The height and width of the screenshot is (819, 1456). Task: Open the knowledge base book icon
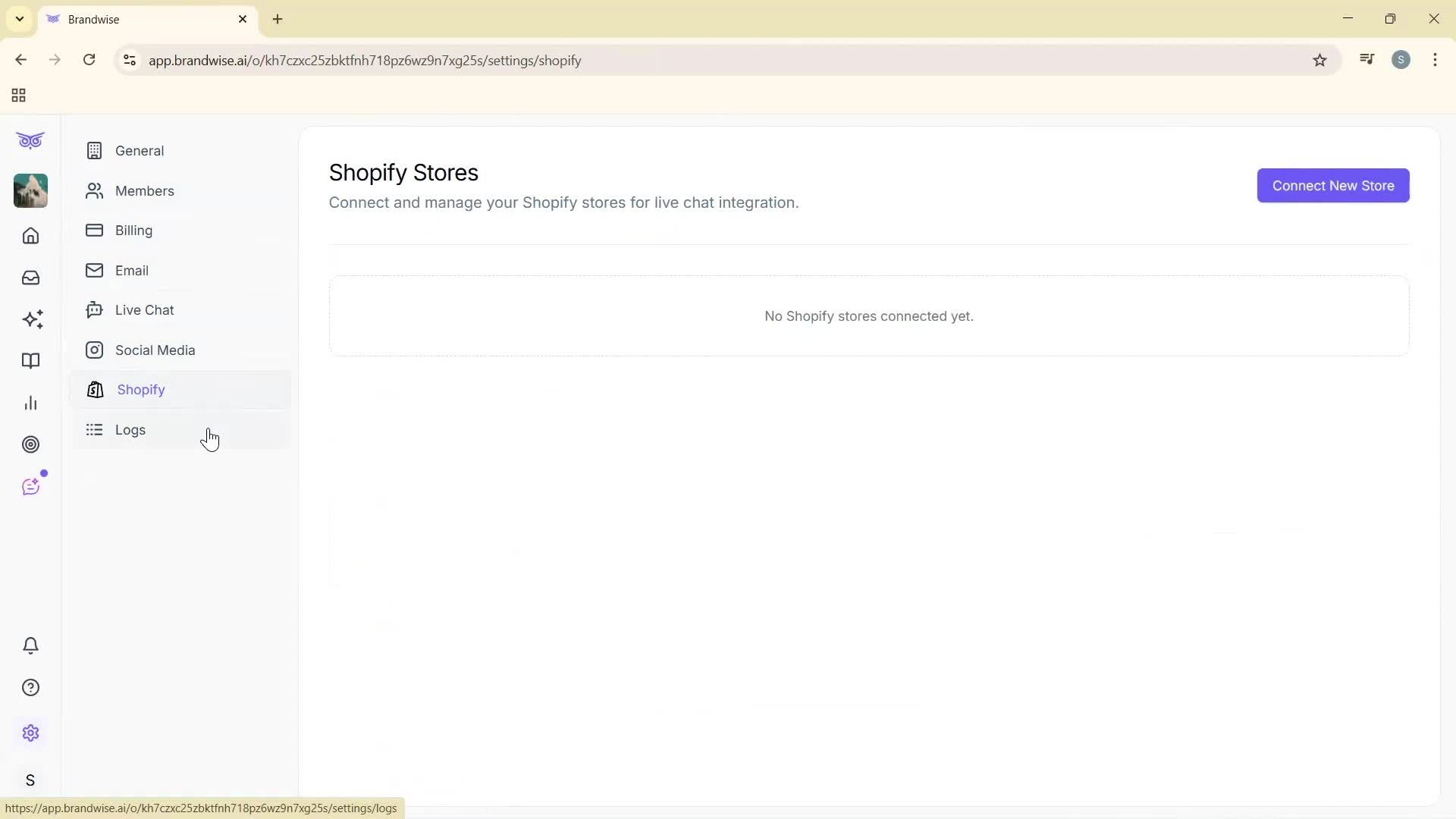click(30, 361)
